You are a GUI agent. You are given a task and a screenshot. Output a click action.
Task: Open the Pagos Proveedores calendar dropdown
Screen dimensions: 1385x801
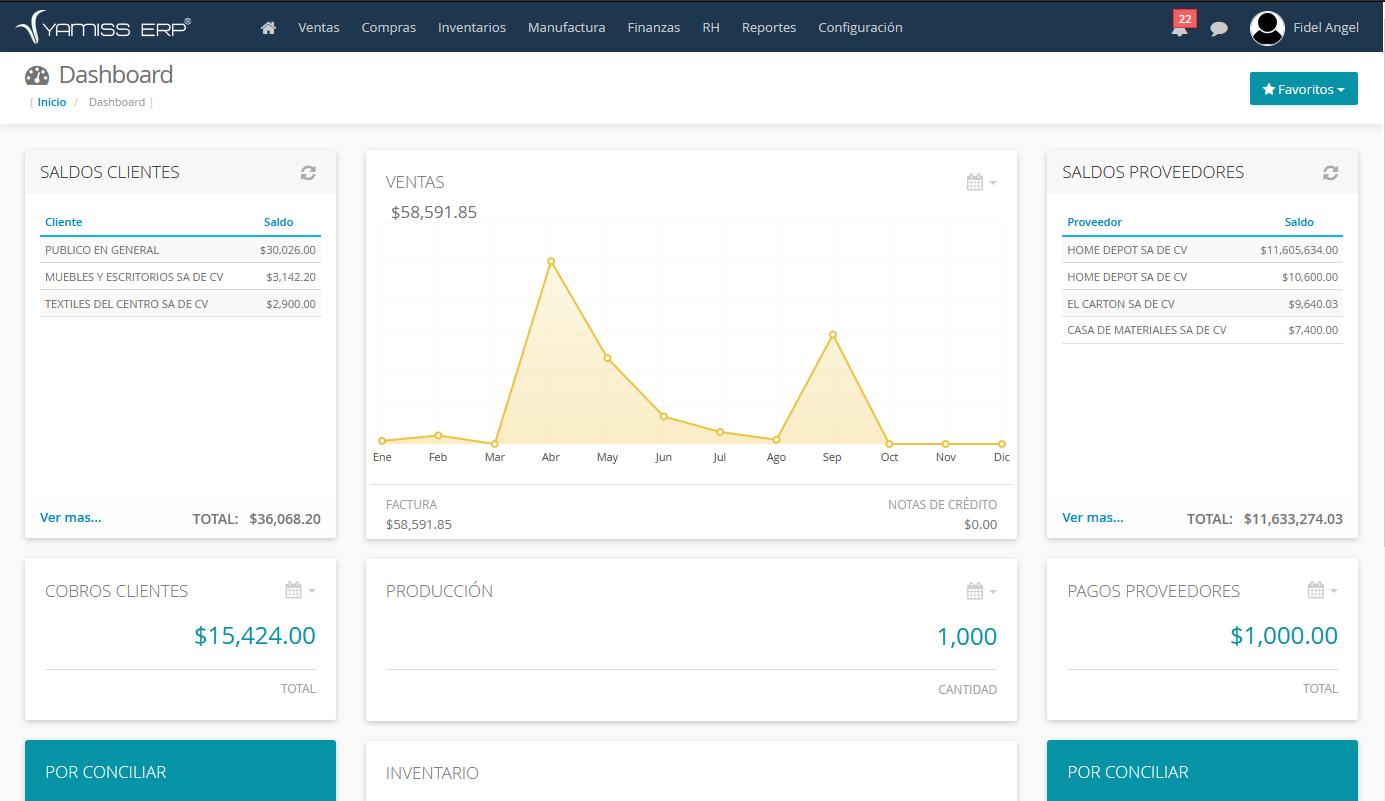click(x=1322, y=591)
